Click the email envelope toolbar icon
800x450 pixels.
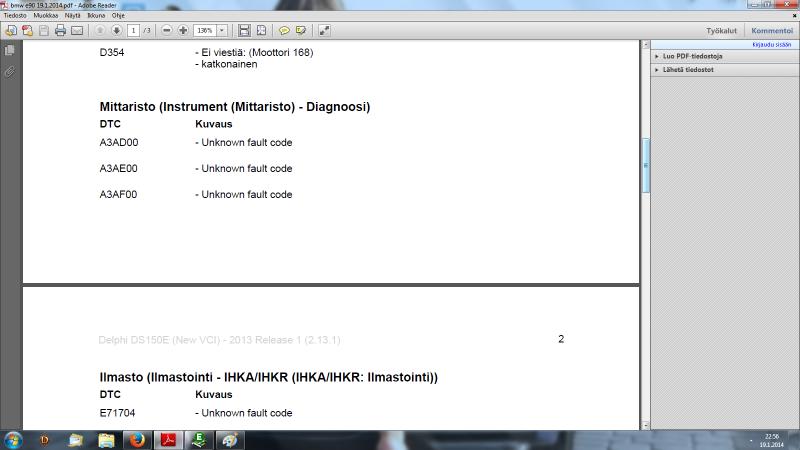coord(78,31)
